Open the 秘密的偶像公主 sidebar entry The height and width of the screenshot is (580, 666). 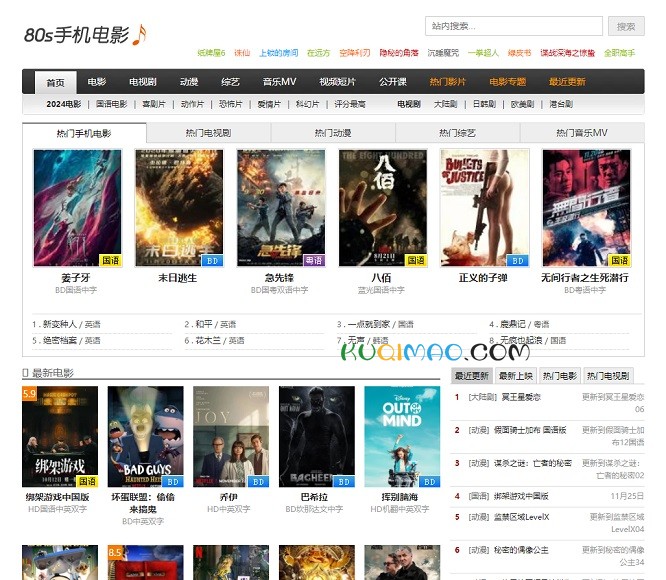521,550
